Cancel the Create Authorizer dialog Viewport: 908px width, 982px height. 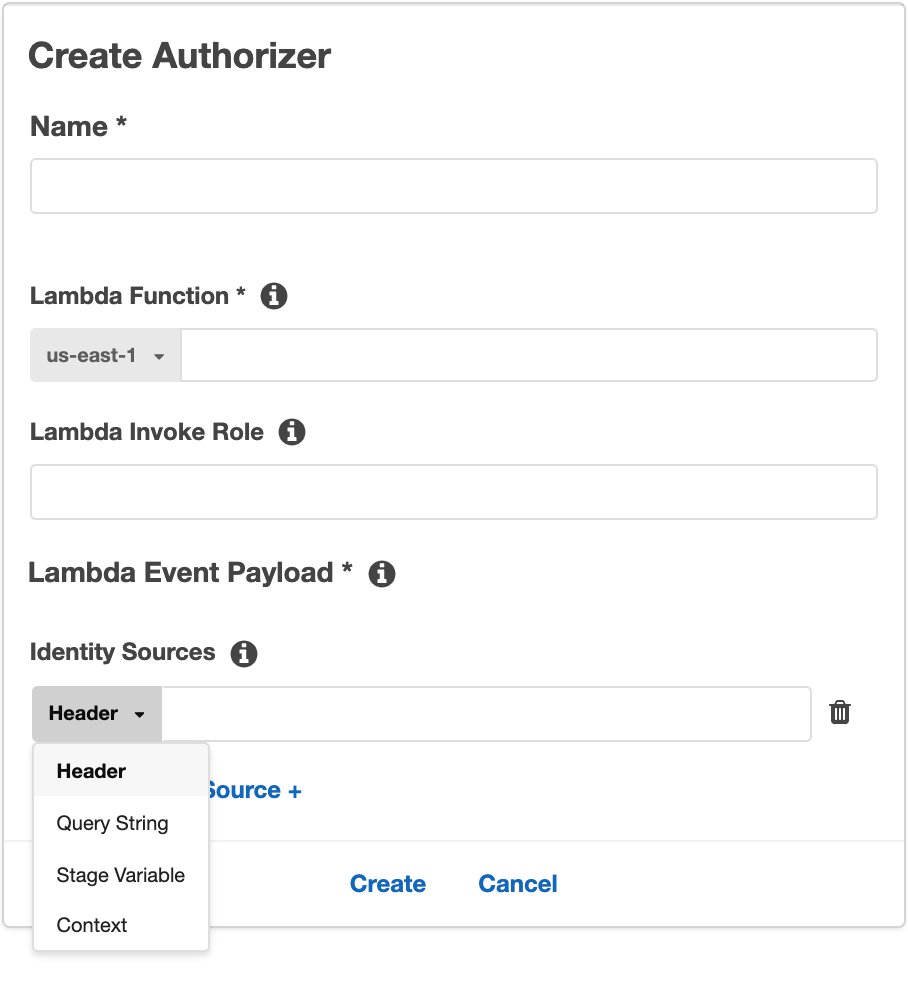517,884
